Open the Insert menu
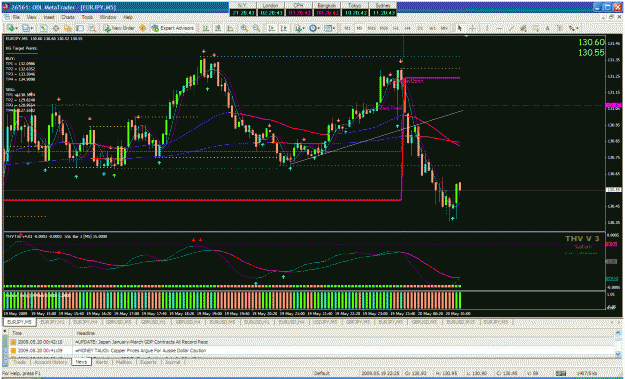Image resolution: width=625 pixels, height=379 pixels. click(x=49, y=18)
